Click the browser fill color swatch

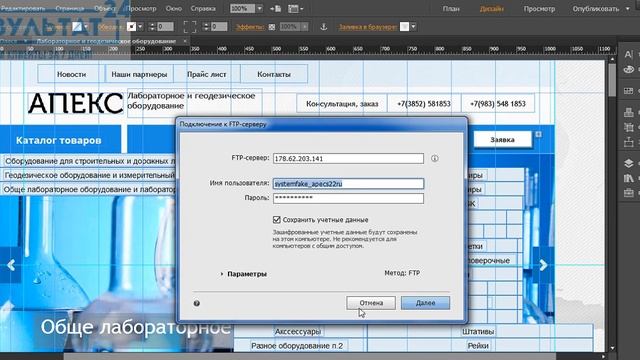pyautogui.click(x=404, y=27)
